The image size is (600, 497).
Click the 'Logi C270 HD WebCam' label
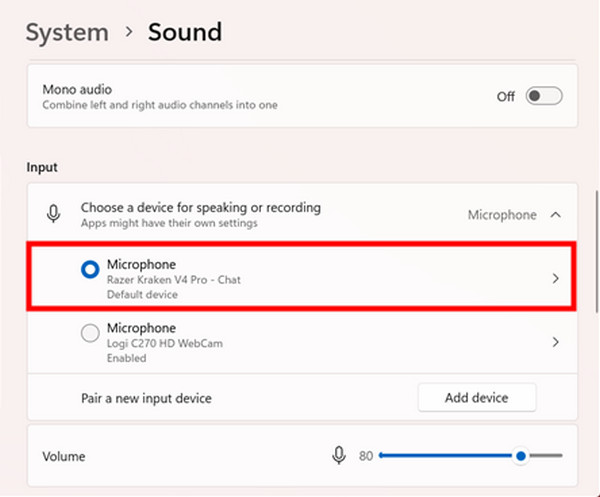click(x=165, y=343)
